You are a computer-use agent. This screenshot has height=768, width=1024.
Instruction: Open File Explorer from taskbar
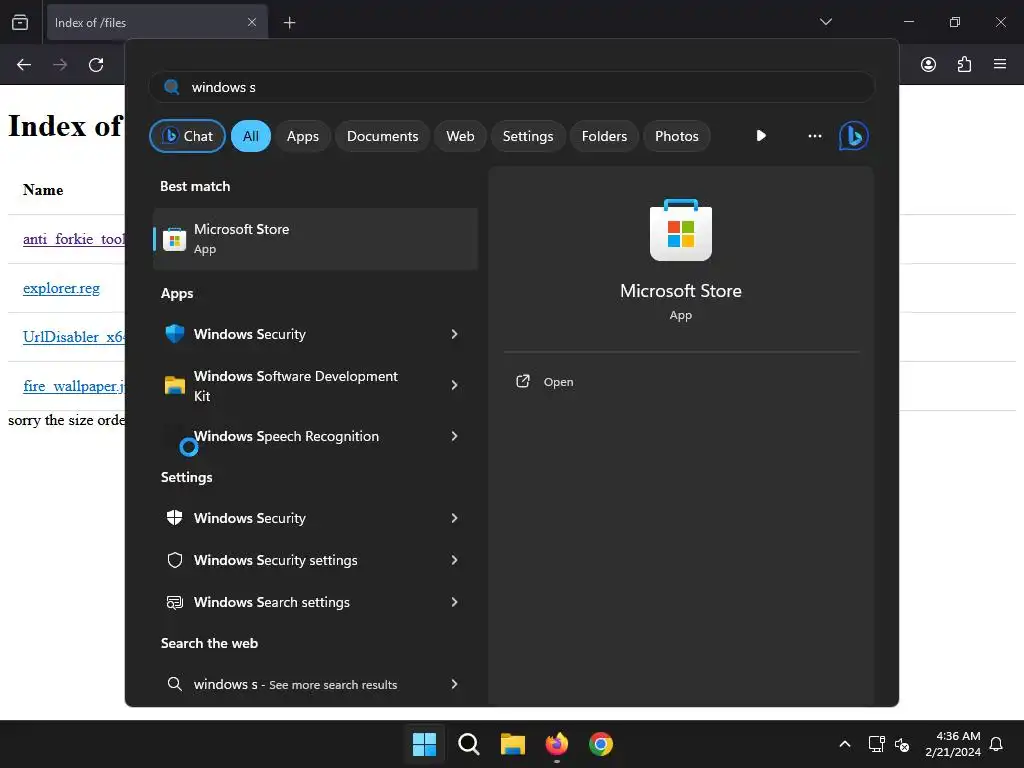(x=513, y=744)
